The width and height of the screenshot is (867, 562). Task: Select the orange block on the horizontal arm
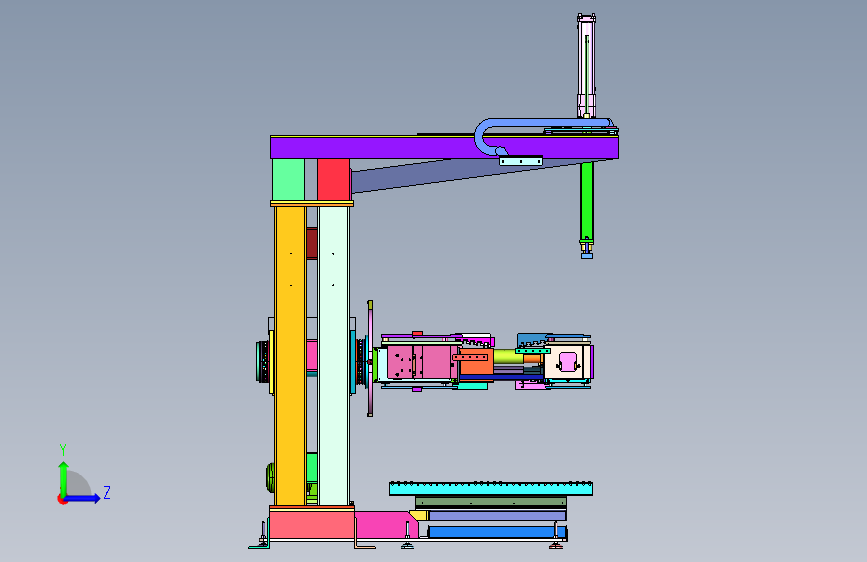coord(477,363)
